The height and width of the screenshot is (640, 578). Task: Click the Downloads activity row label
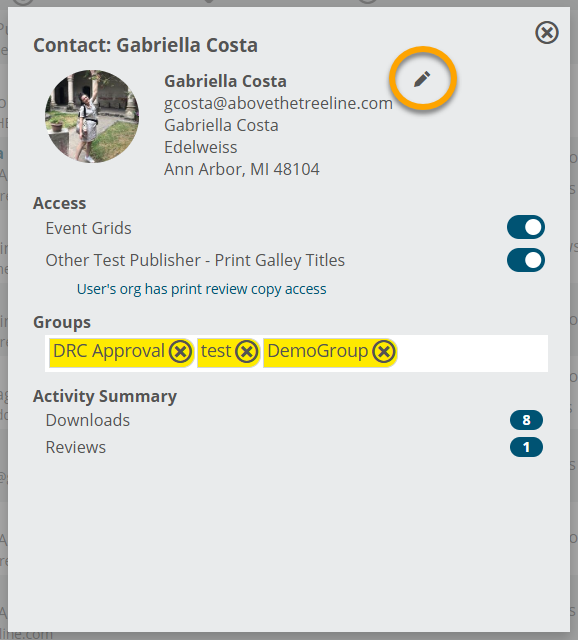pyautogui.click(x=88, y=420)
